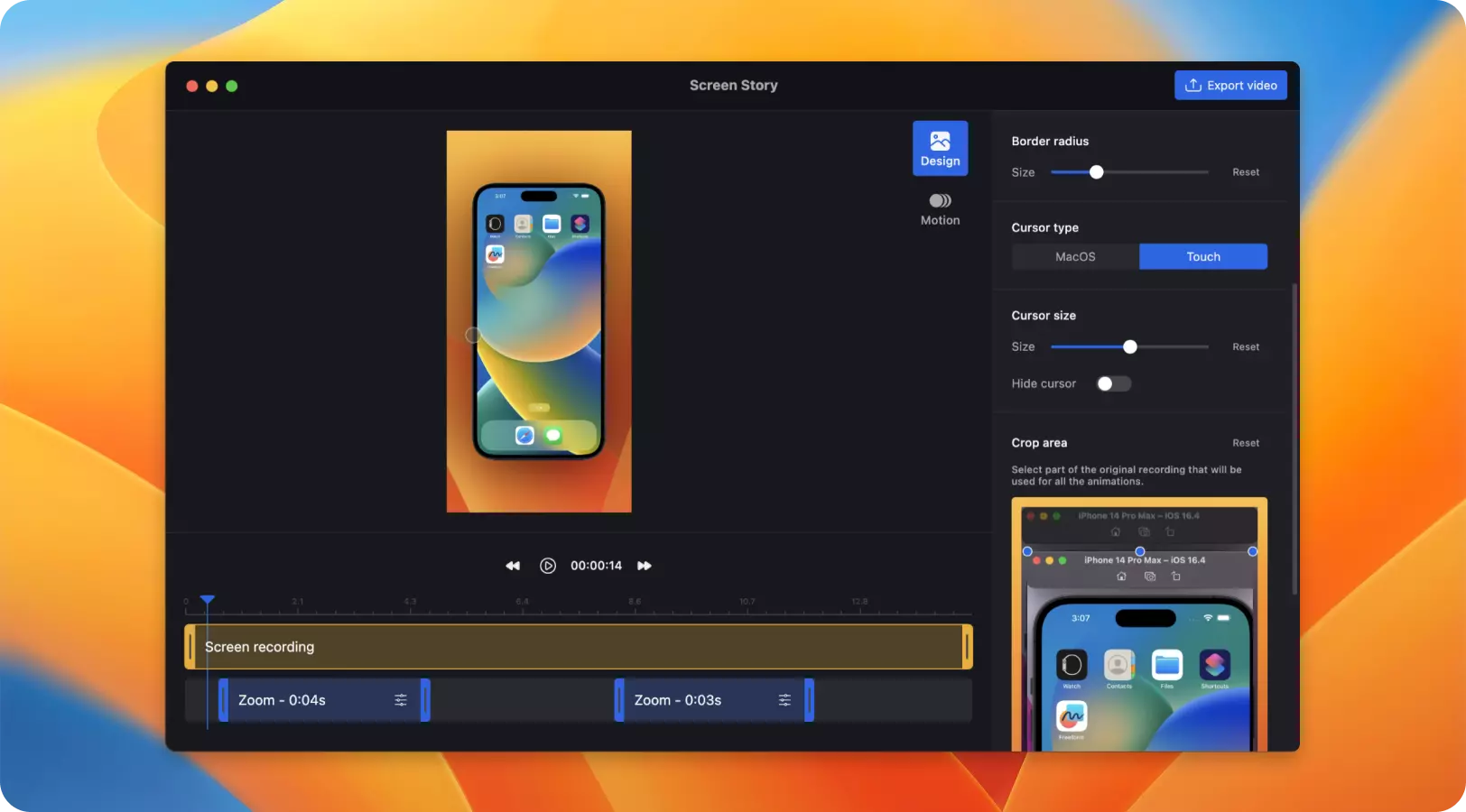Viewport: 1466px width, 812px height.
Task: Click the Screen Story window title
Action: click(733, 85)
